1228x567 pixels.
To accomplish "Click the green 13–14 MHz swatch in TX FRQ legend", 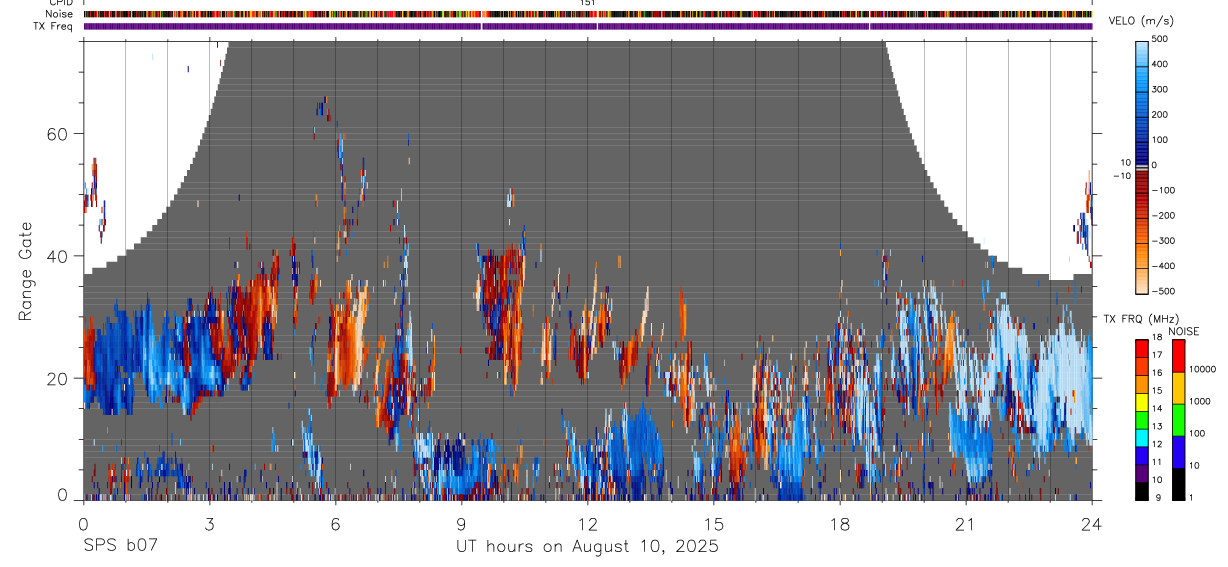I will [1143, 420].
